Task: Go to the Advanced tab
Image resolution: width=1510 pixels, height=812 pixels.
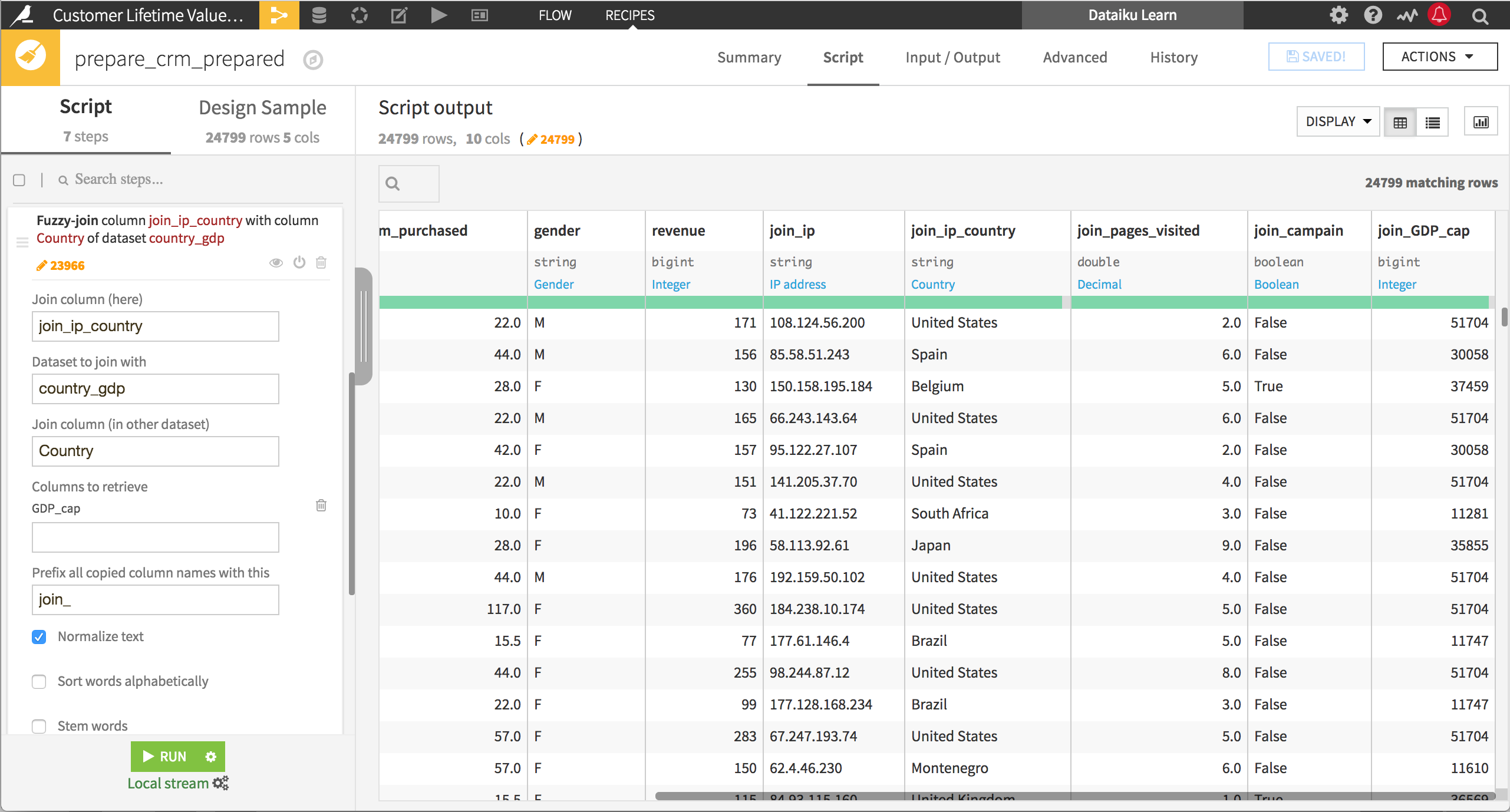Action: click(1075, 58)
